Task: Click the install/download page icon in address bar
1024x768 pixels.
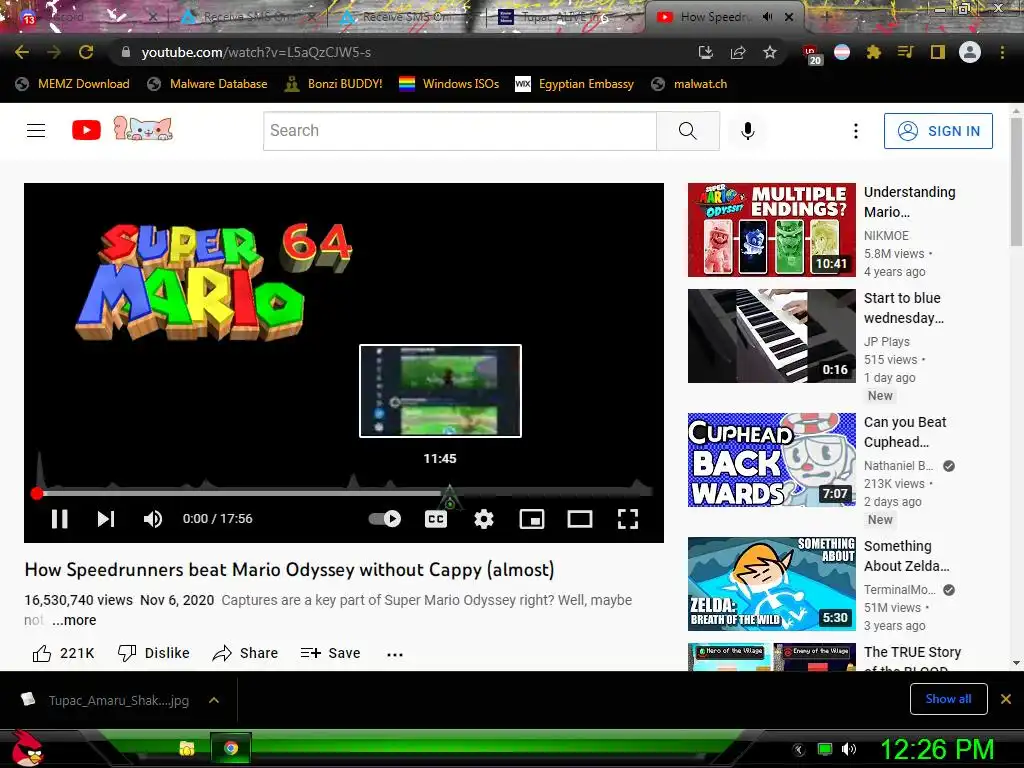Action: pos(706,52)
